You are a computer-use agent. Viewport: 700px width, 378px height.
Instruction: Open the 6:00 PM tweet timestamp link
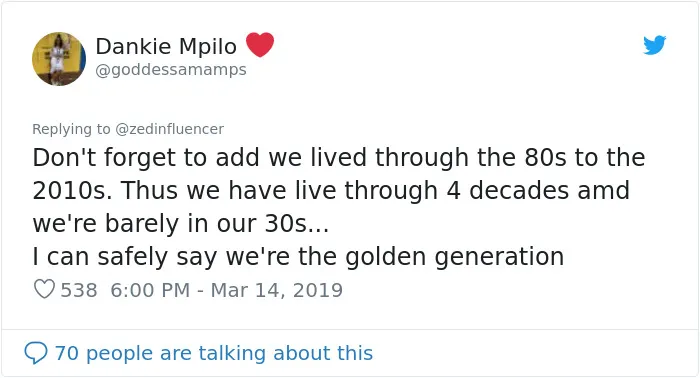[150, 290]
